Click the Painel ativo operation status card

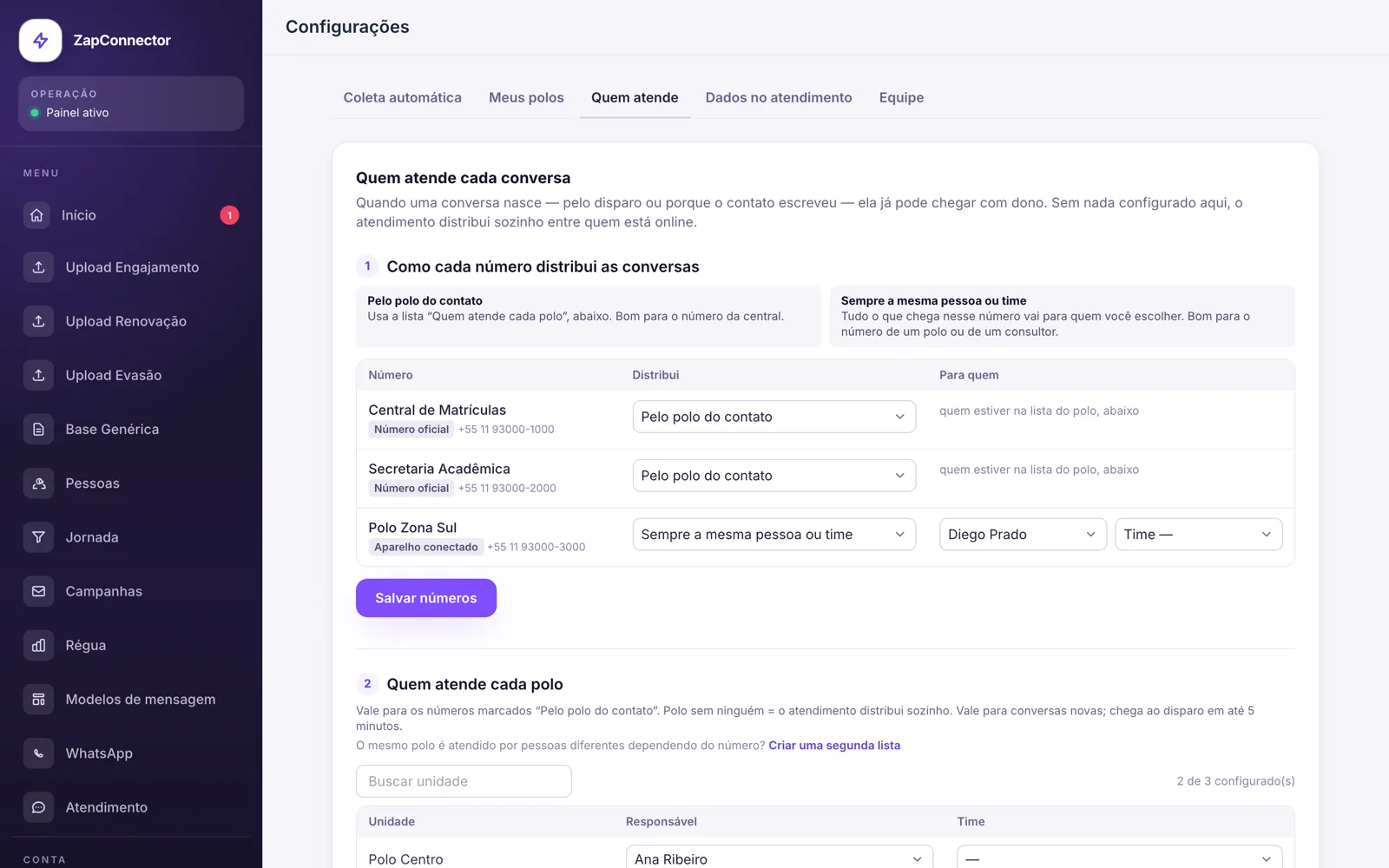pyautogui.click(x=131, y=103)
